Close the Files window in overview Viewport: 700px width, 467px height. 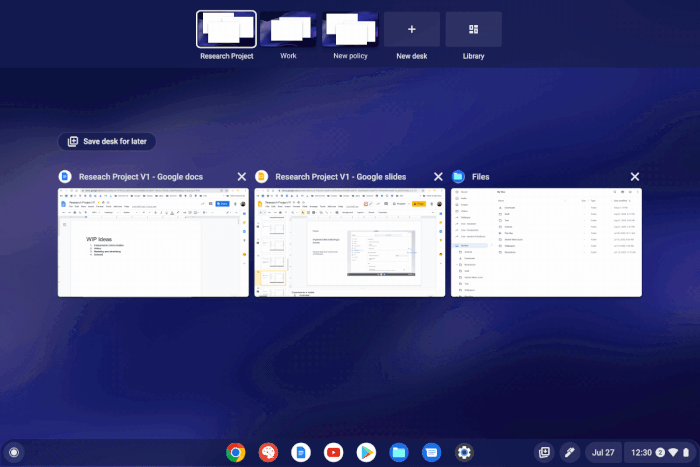(x=635, y=177)
